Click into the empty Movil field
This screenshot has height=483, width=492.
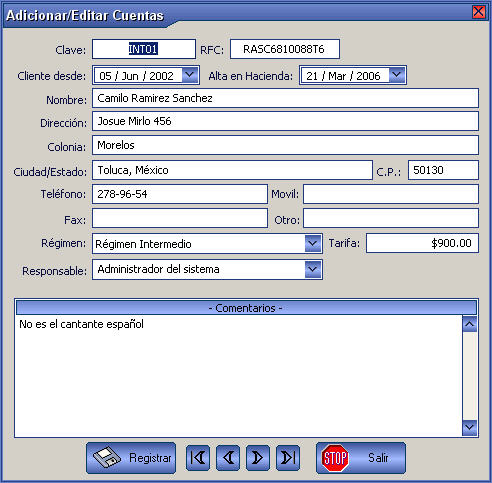pos(391,194)
